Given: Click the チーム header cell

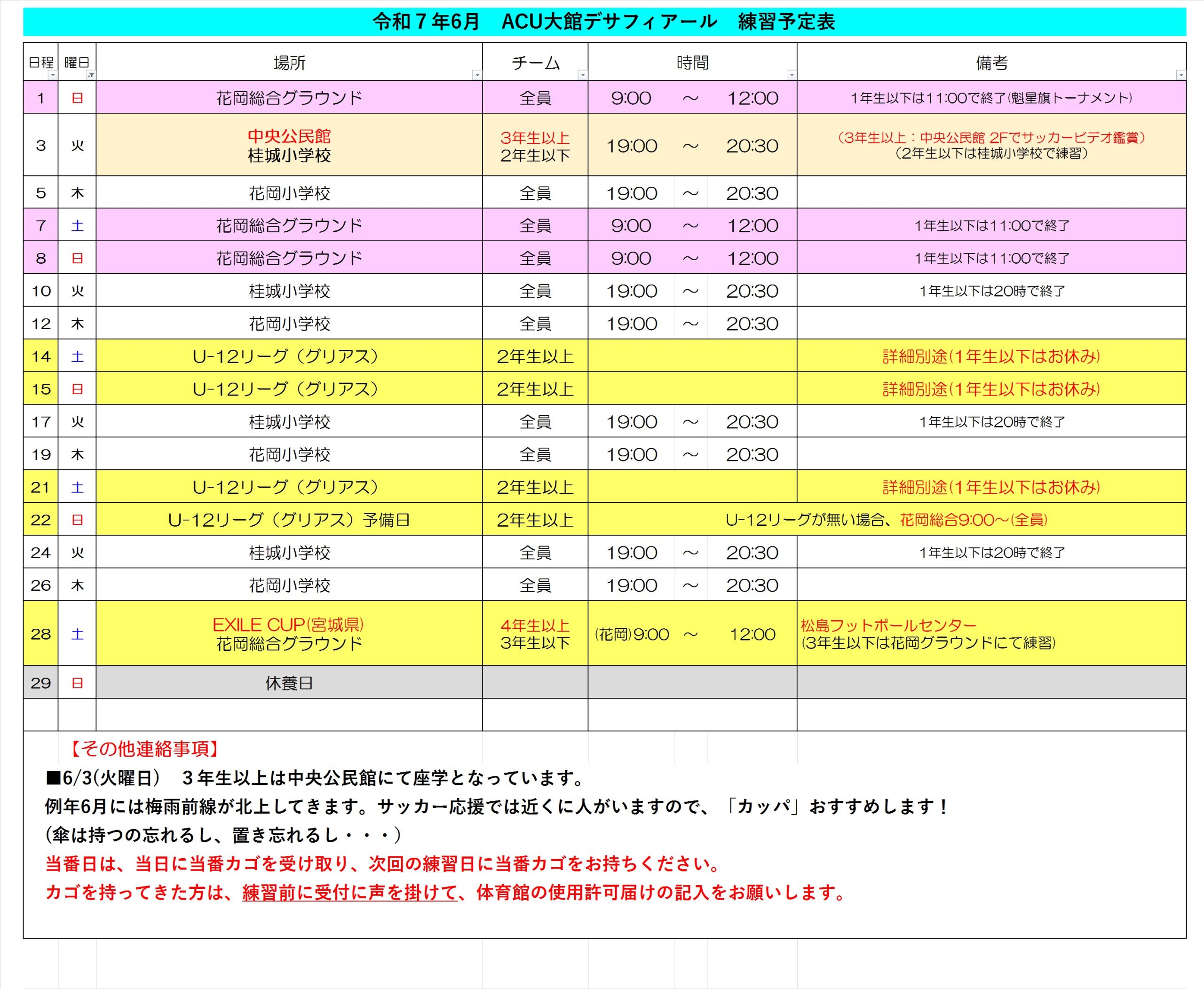Looking at the screenshot, I should pos(536,62).
